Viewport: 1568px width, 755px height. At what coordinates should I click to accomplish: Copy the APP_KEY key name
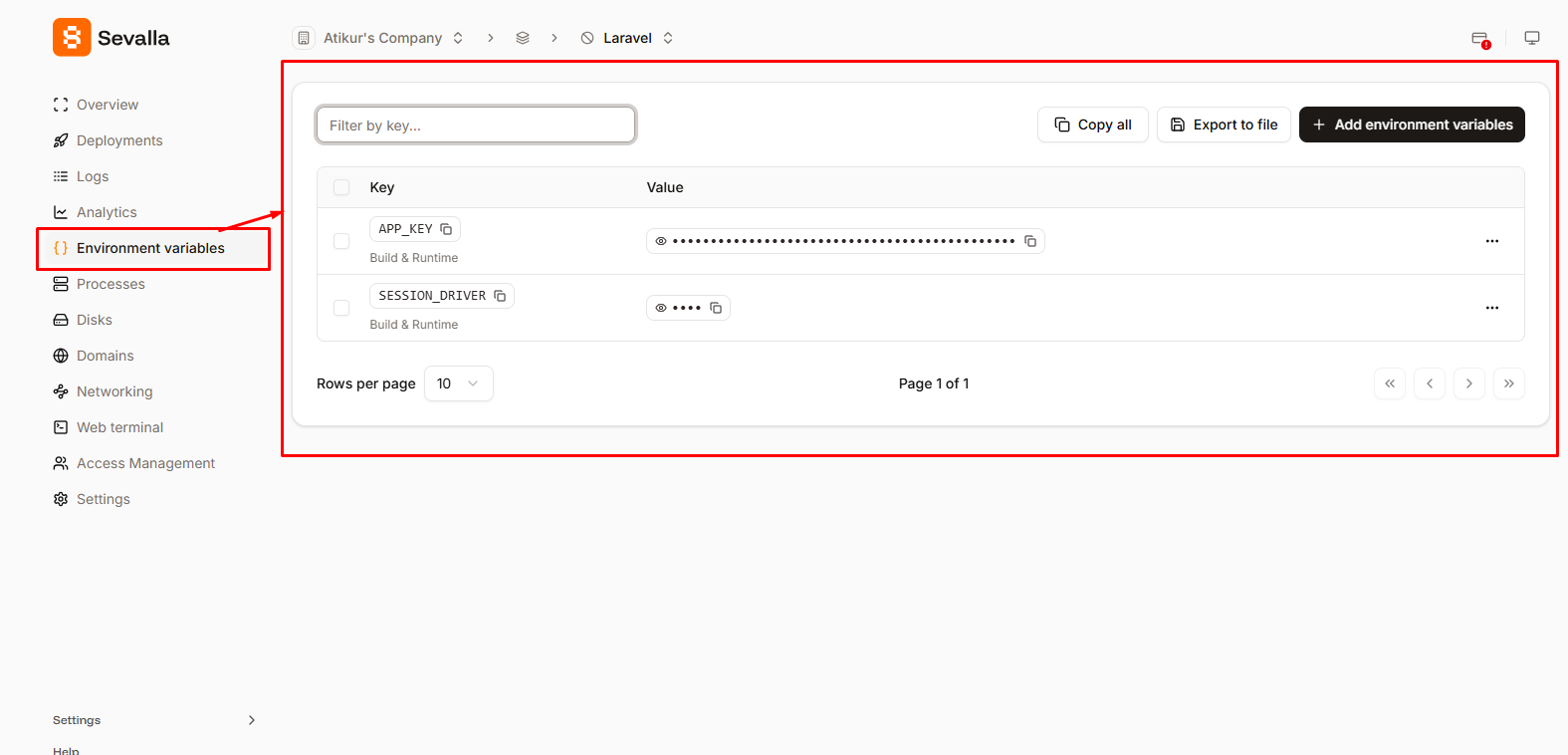pyautogui.click(x=446, y=229)
